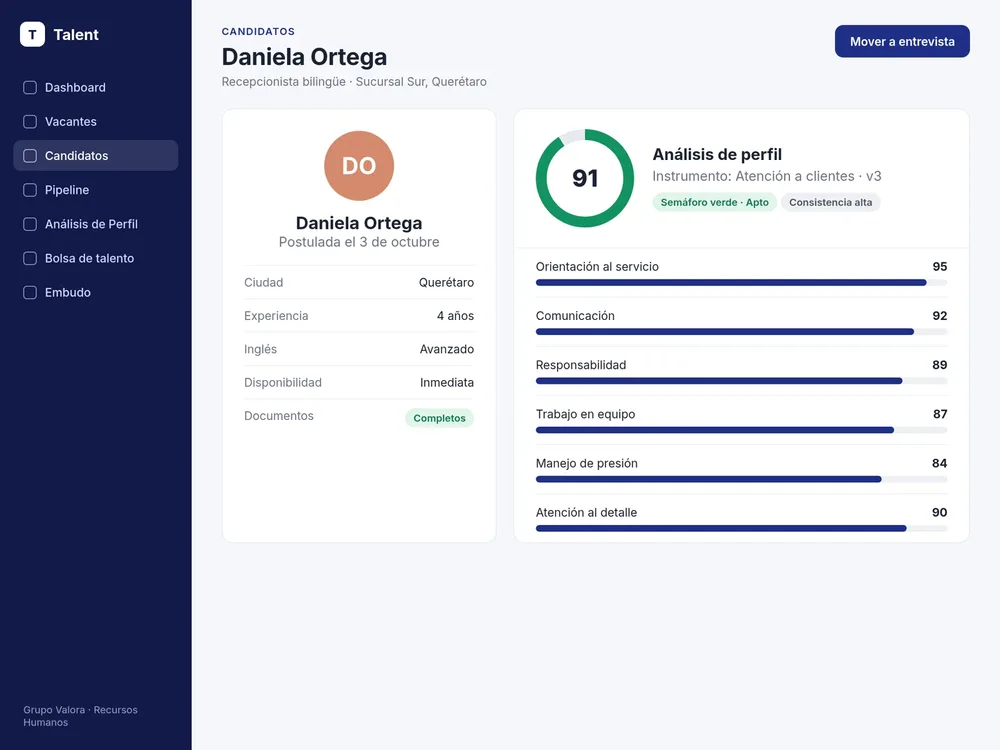The width and height of the screenshot is (1000, 750).
Task: Click the Talent logo icon
Action: (33, 34)
